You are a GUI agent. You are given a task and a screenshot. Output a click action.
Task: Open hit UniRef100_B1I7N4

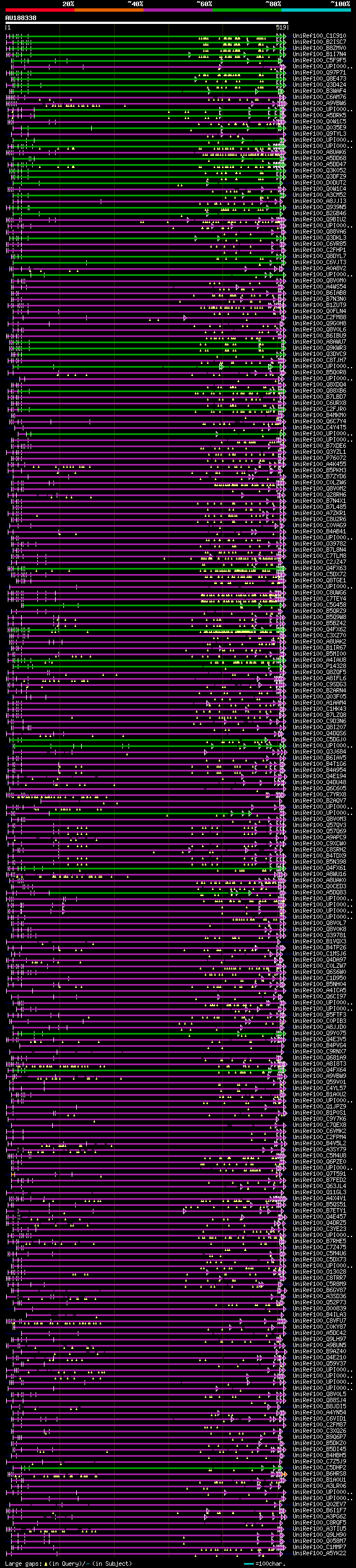pos(319,54)
